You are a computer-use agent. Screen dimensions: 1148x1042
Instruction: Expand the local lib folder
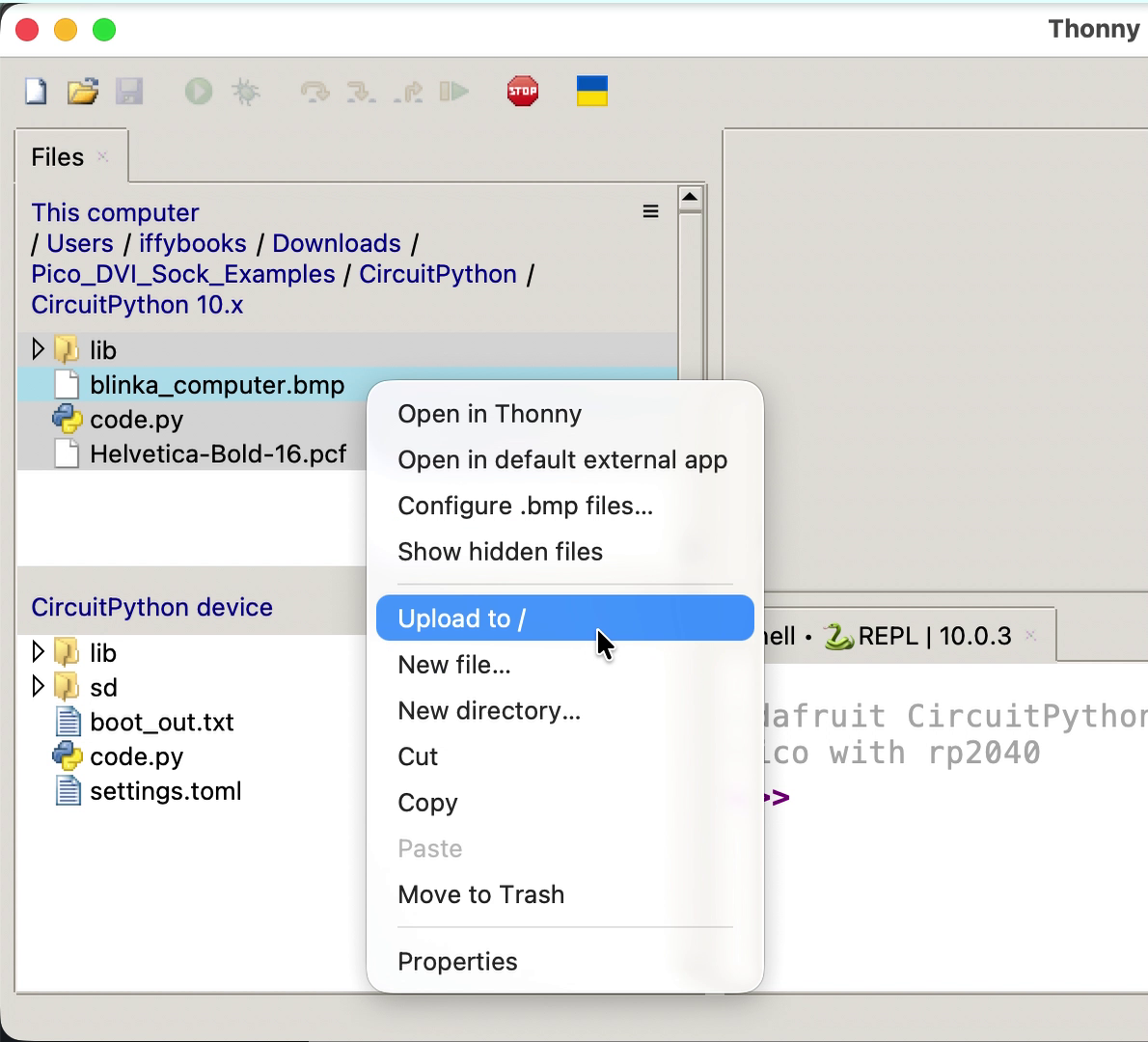(x=39, y=349)
